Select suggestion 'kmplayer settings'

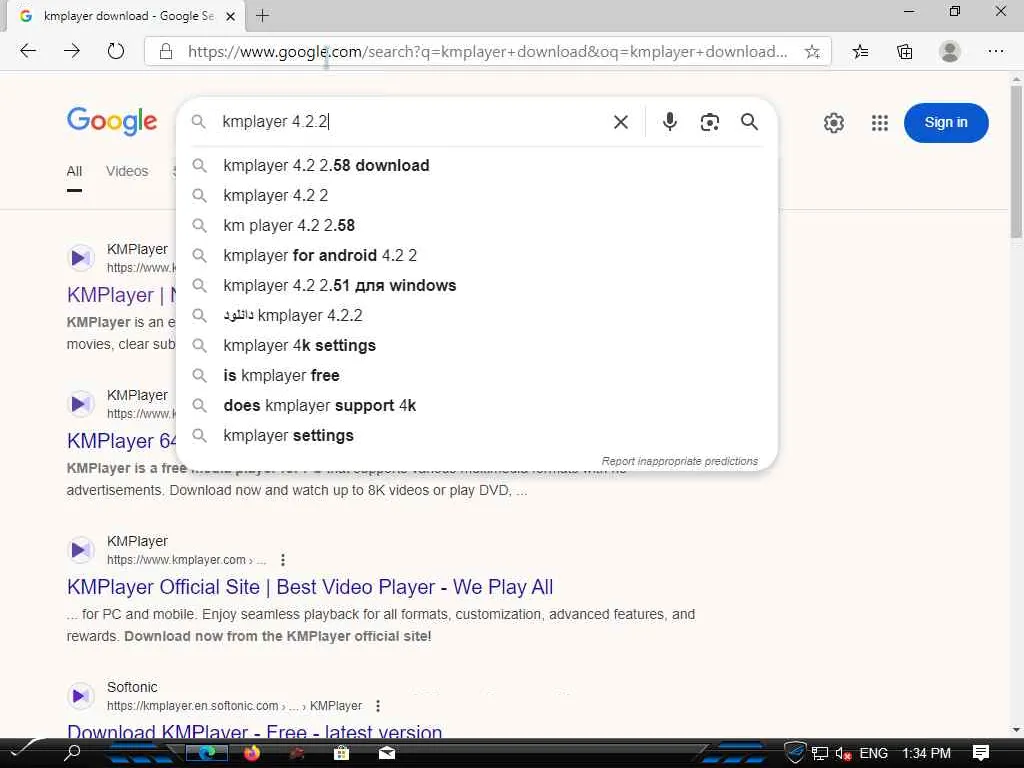477,436
